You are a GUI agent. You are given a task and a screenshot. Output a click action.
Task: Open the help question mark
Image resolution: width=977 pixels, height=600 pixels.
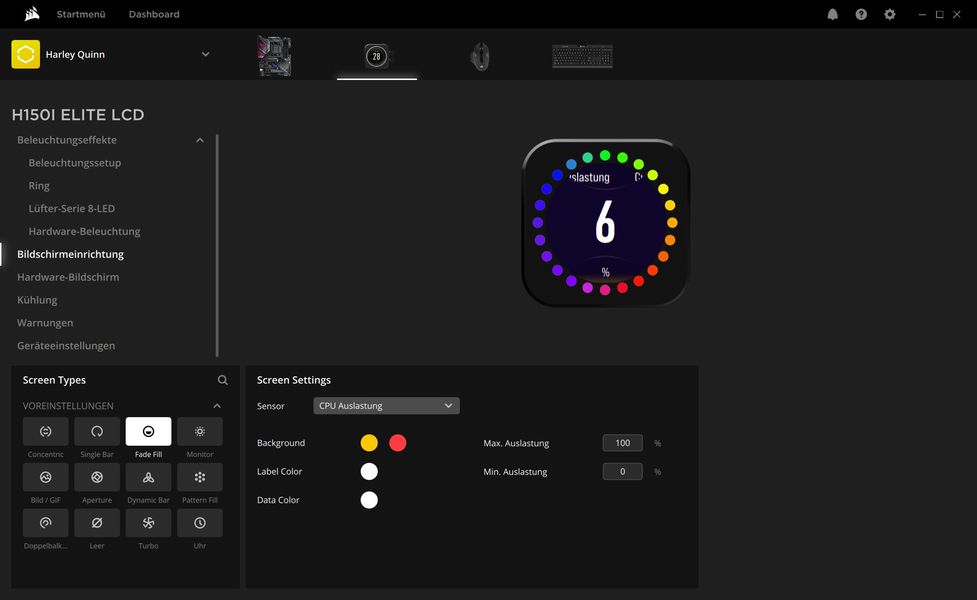pyautogui.click(x=861, y=14)
